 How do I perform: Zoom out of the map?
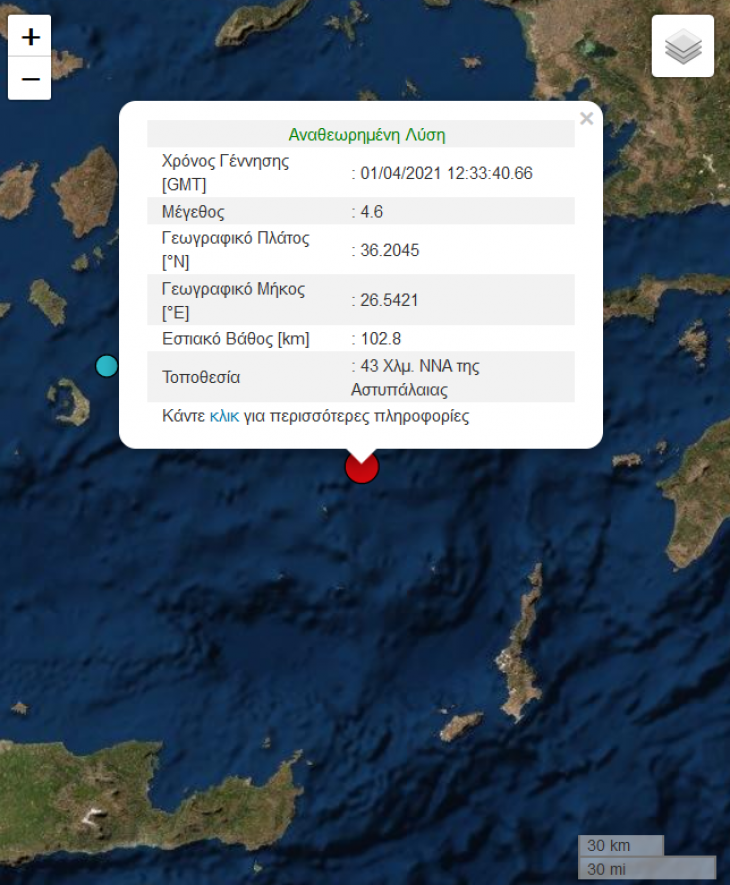(30, 79)
